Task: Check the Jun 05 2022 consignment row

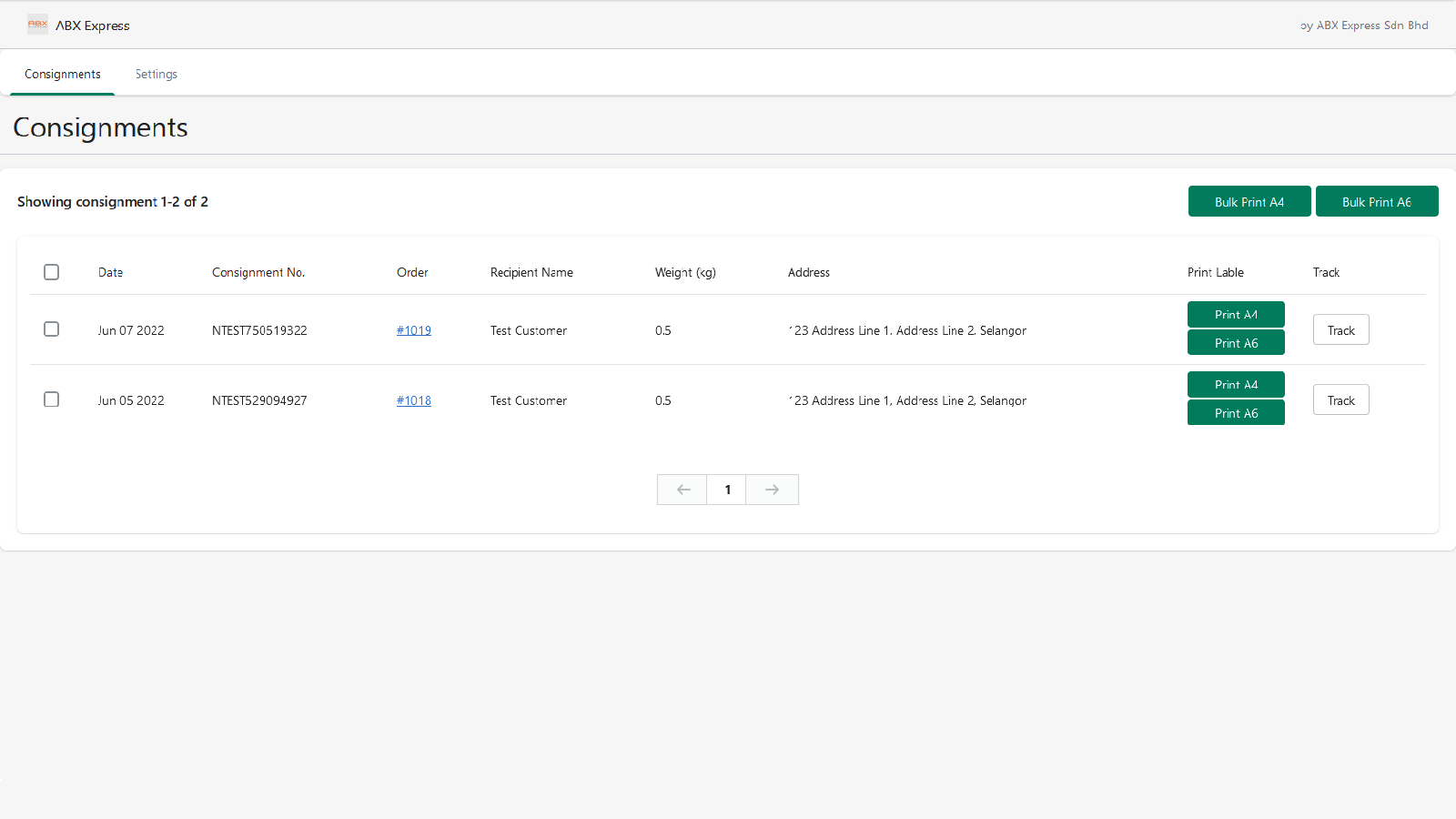Action: 52,399
